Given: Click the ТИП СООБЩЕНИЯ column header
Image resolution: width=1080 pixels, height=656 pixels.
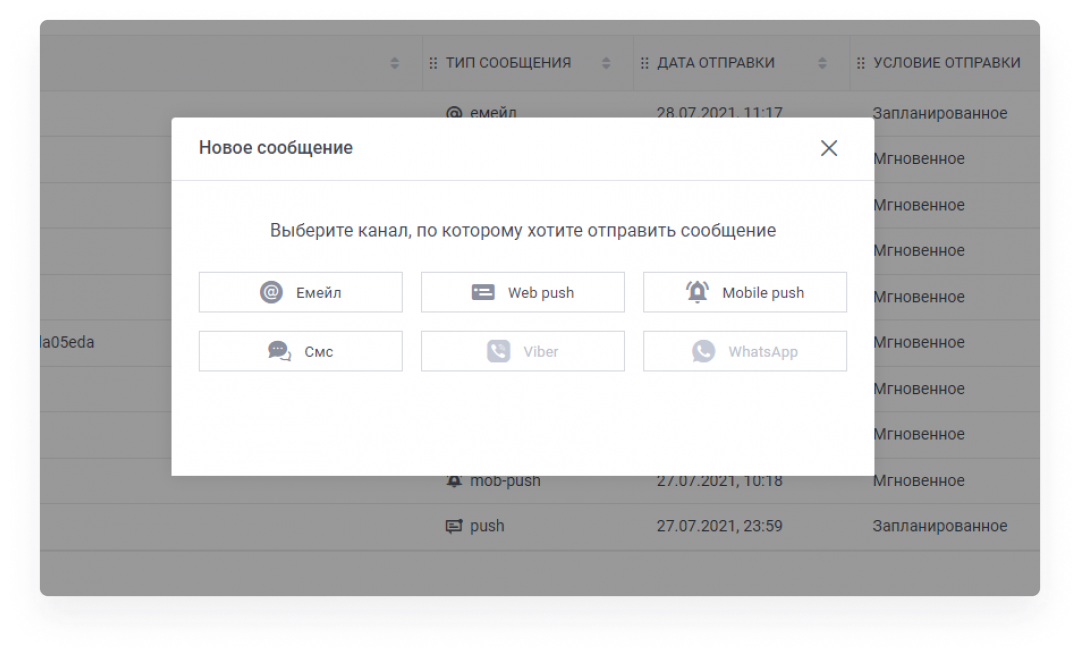Looking at the screenshot, I should point(508,63).
